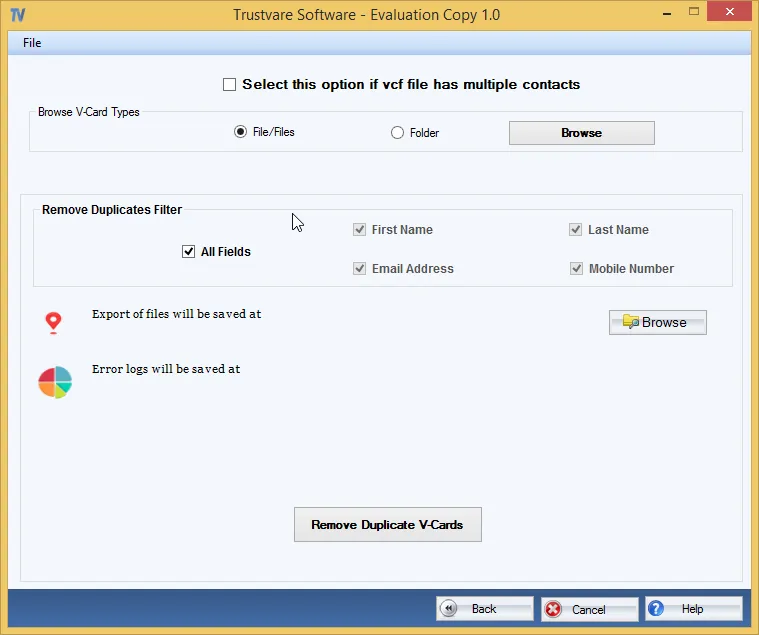
Task: Click 'Export of files will be saved at' text
Action: [x=177, y=314]
